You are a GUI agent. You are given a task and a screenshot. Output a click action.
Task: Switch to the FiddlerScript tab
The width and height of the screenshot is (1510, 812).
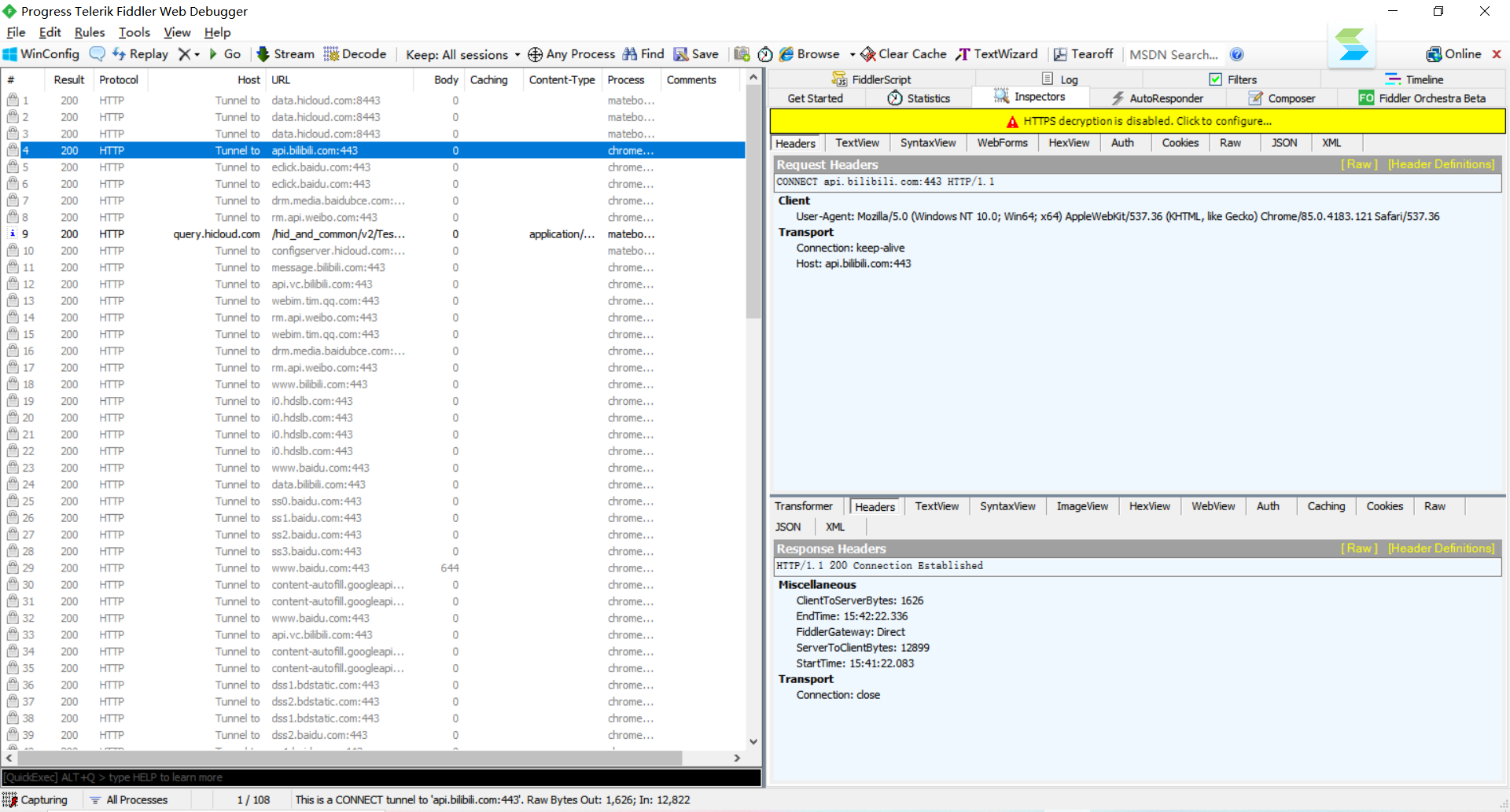(871, 79)
